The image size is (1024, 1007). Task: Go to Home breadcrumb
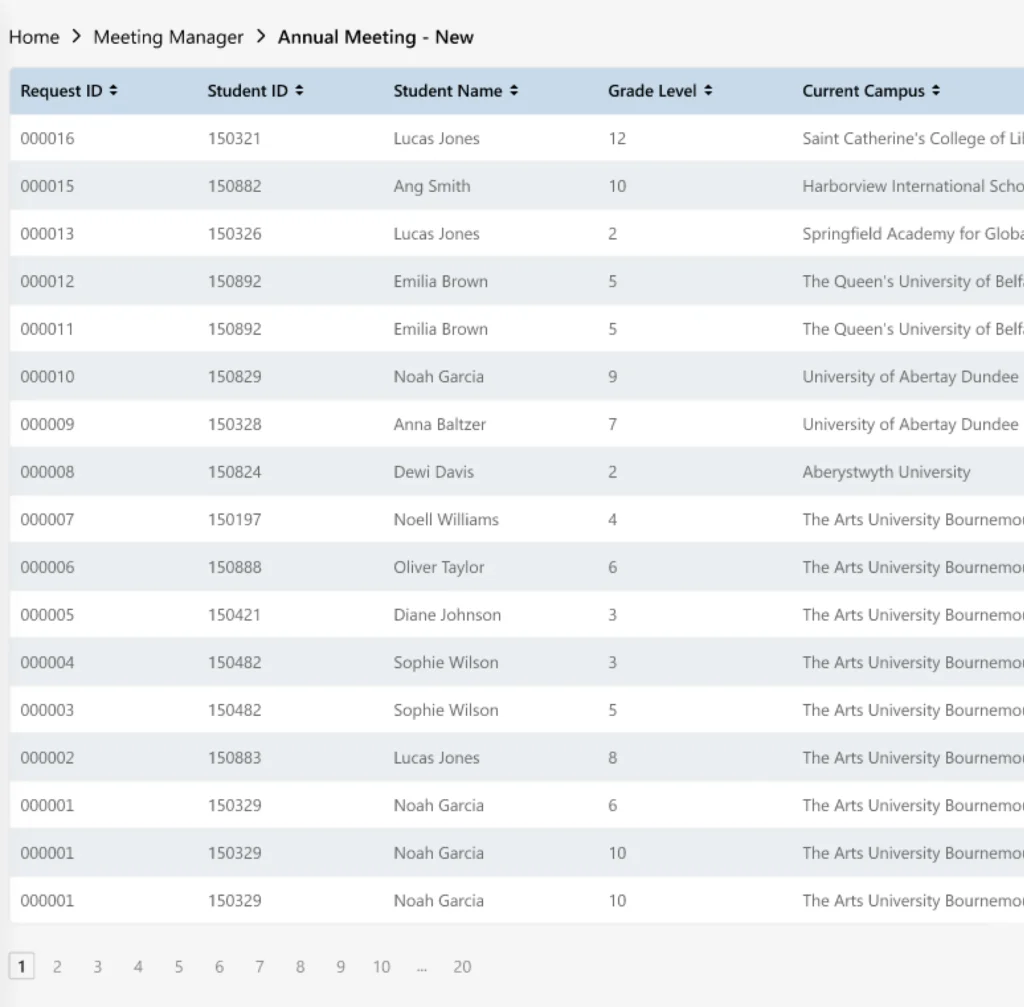pyautogui.click(x=34, y=37)
